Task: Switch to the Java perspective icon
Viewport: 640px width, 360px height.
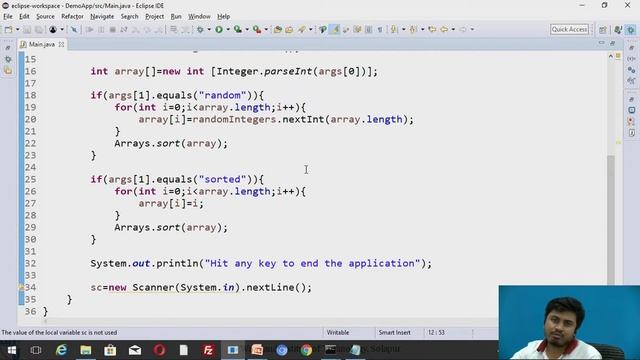Action: point(618,29)
